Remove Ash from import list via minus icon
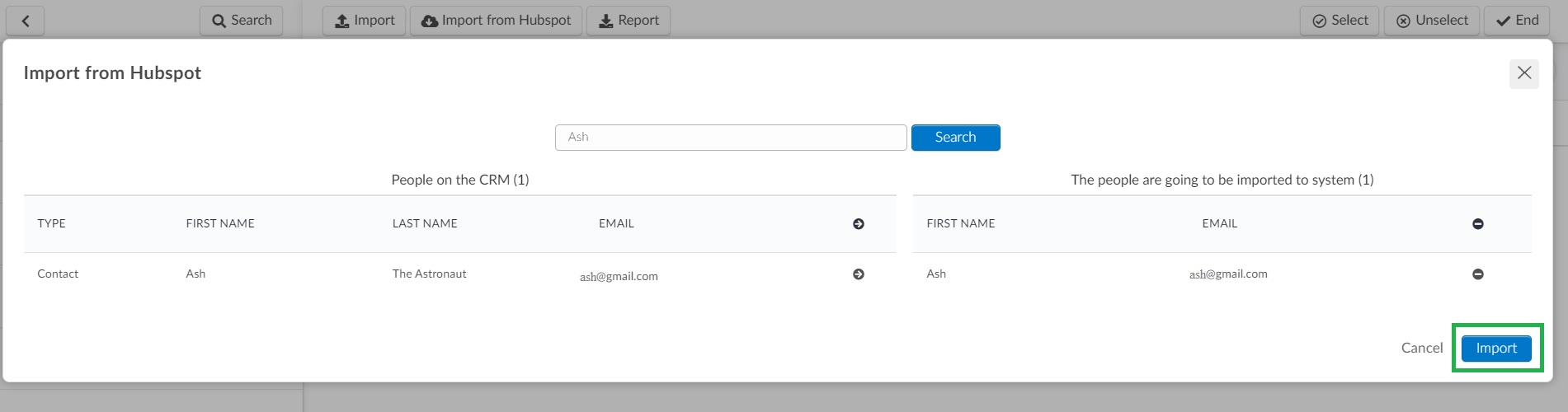Screen dimensions: 1568x412 click(x=1478, y=274)
